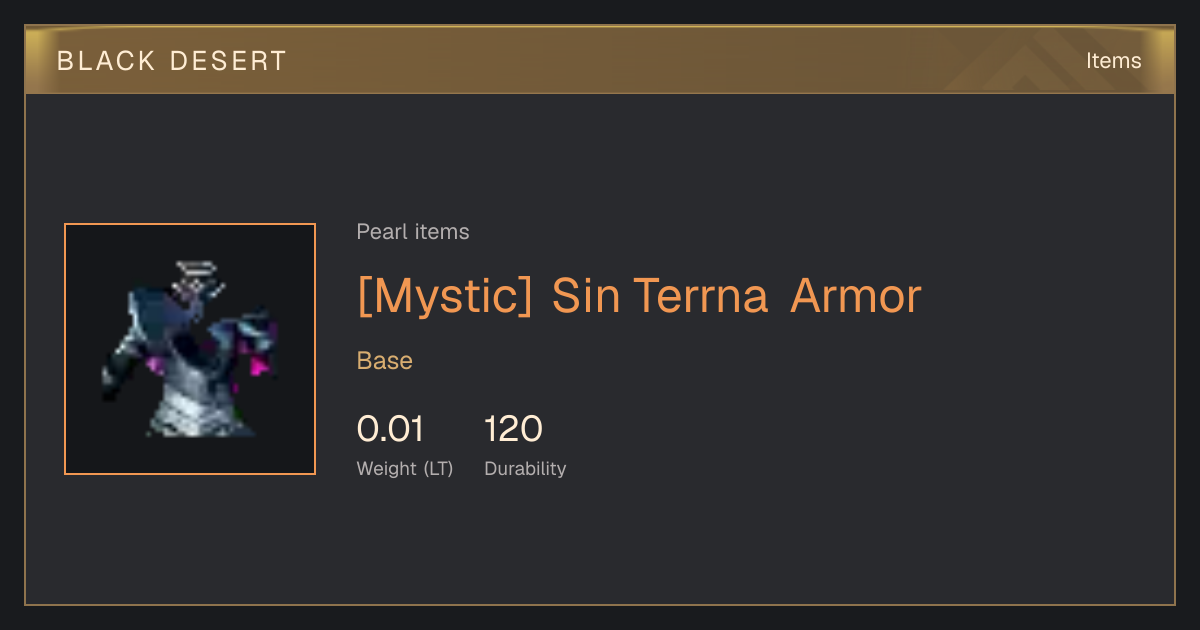Click the halo on top of the armor icon
1200x630 pixels.
point(197,268)
